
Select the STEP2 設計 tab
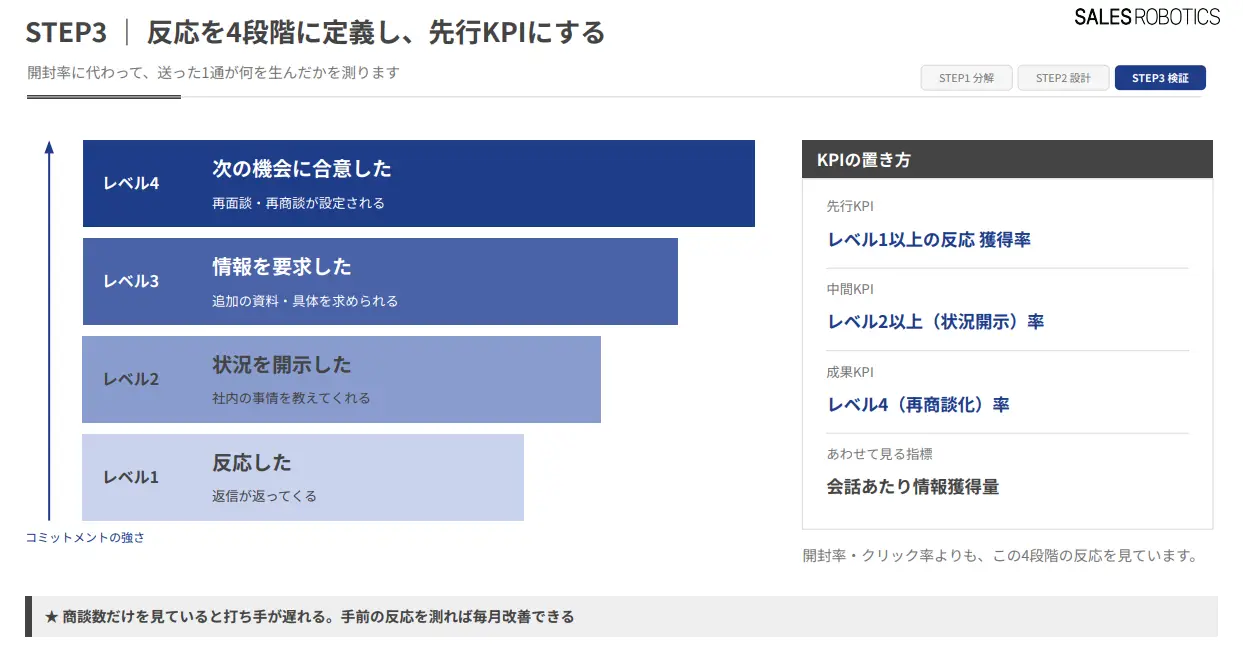point(1063,78)
